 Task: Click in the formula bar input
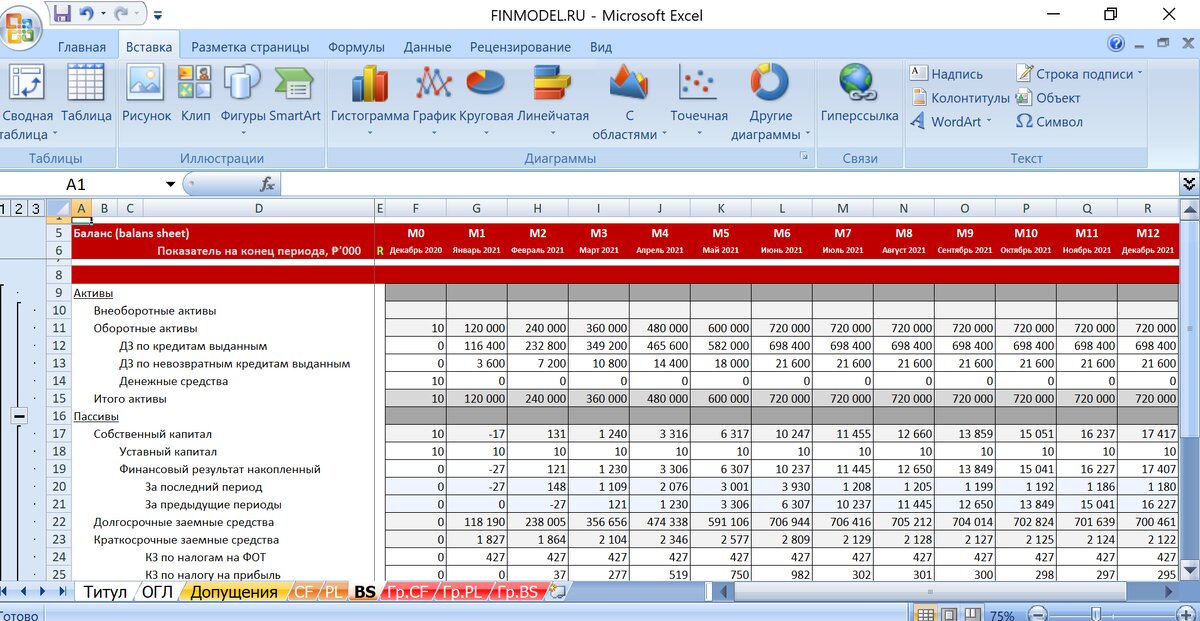click(x=728, y=184)
